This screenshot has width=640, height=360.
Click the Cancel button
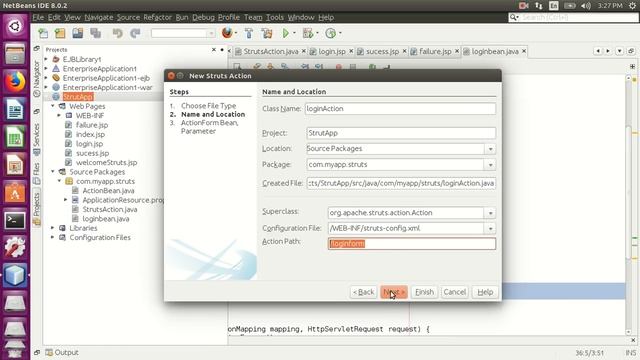(454, 292)
